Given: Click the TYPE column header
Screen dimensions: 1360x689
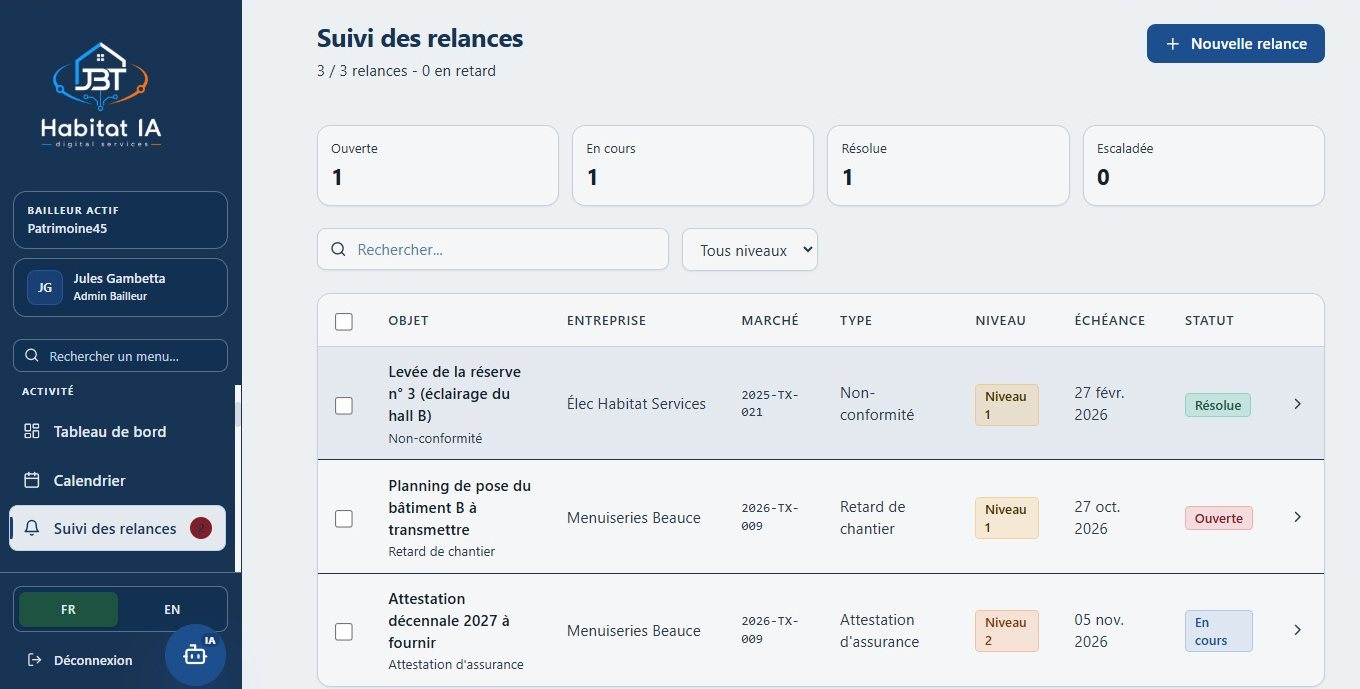Looking at the screenshot, I should pos(856,321).
